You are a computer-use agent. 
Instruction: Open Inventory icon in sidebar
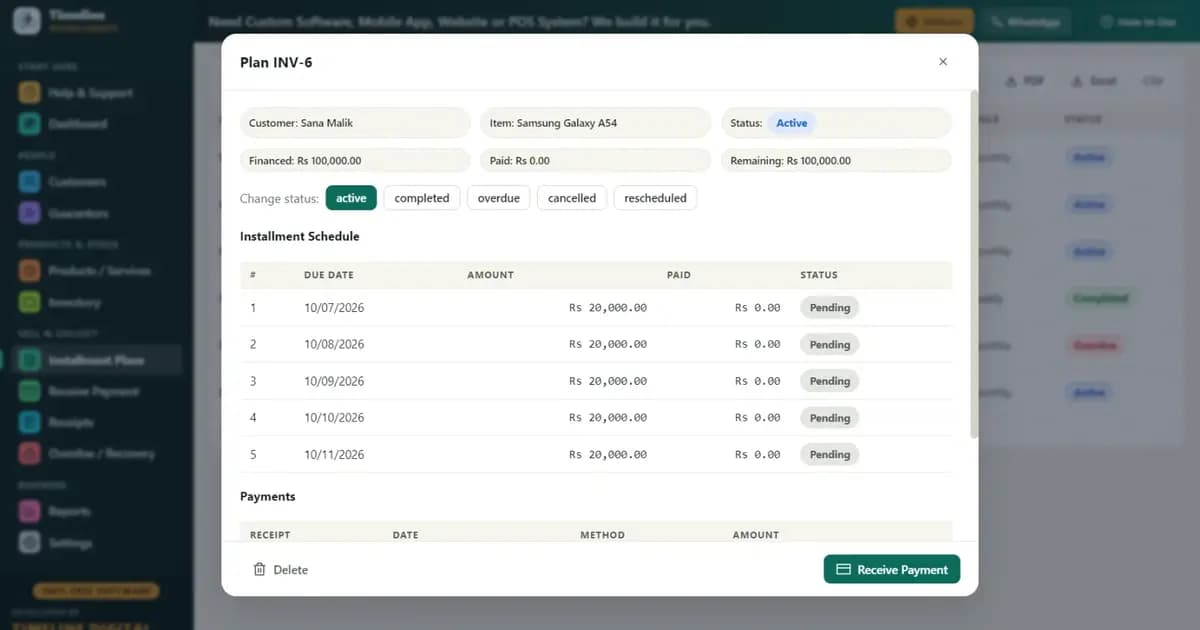[30, 302]
